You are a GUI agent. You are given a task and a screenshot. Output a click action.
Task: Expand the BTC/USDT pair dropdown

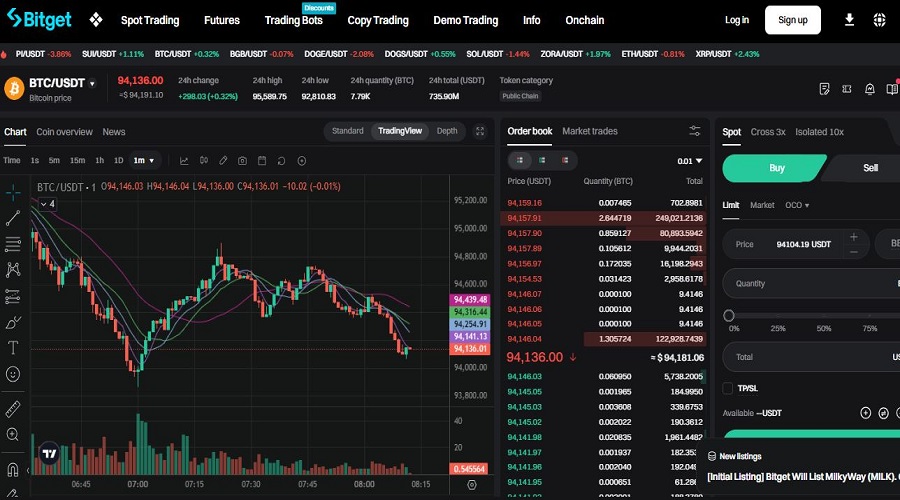92,84
